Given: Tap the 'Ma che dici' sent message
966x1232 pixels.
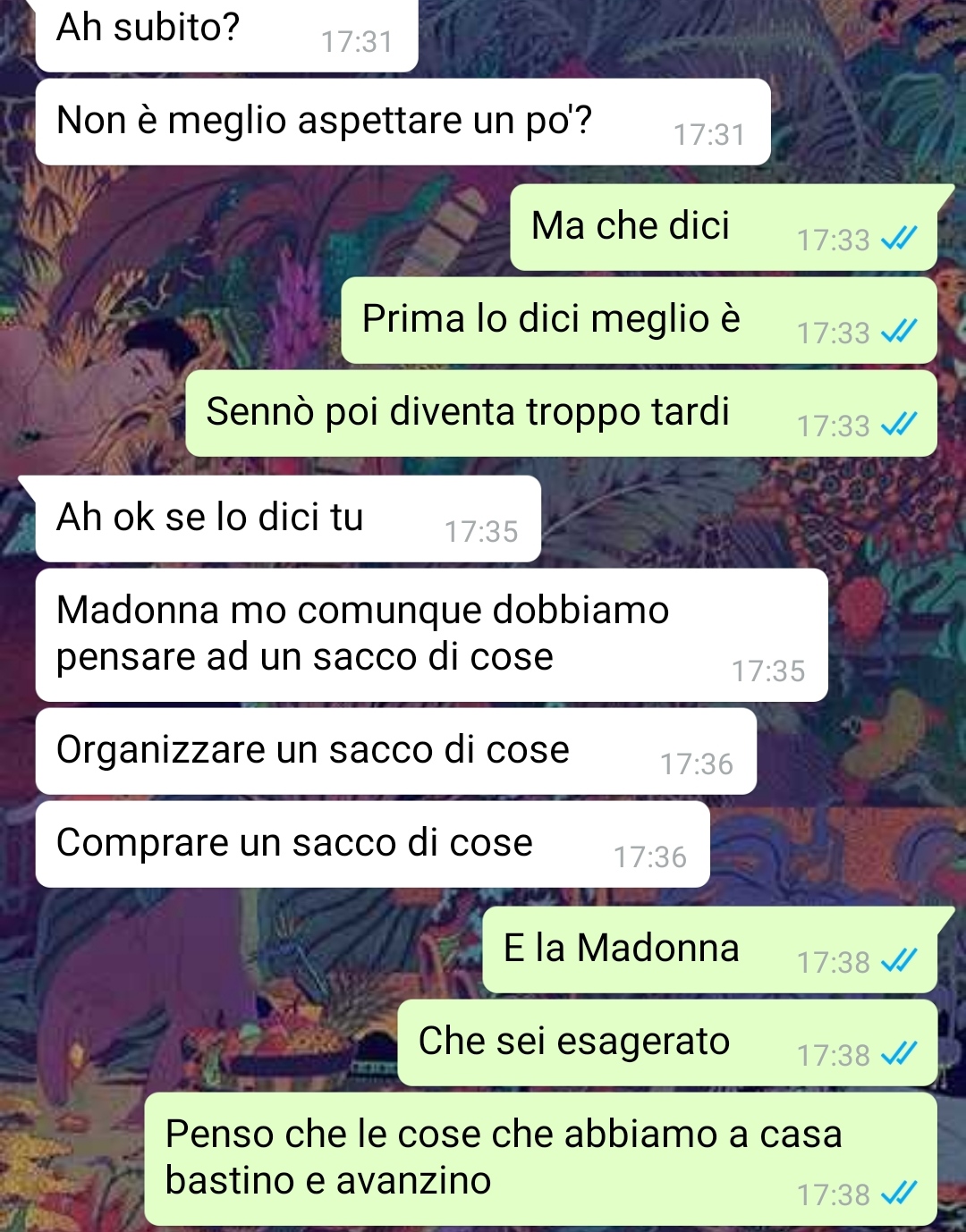Looking at the screenshot, I should (724, 227).
